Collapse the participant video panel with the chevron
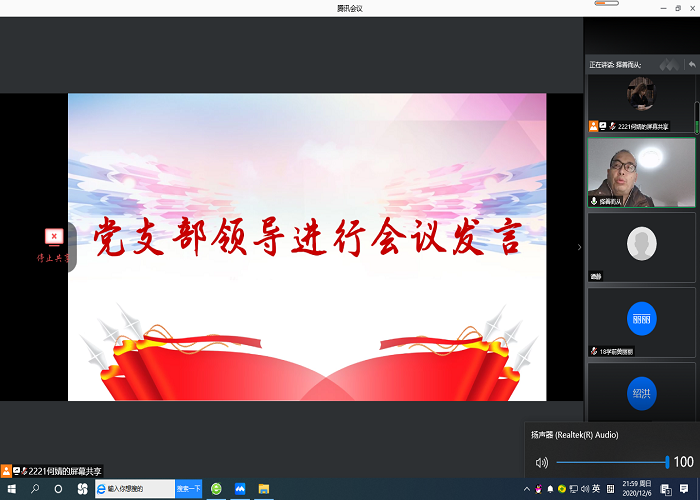This screenshot has width=700, height=500. [579, 247]
